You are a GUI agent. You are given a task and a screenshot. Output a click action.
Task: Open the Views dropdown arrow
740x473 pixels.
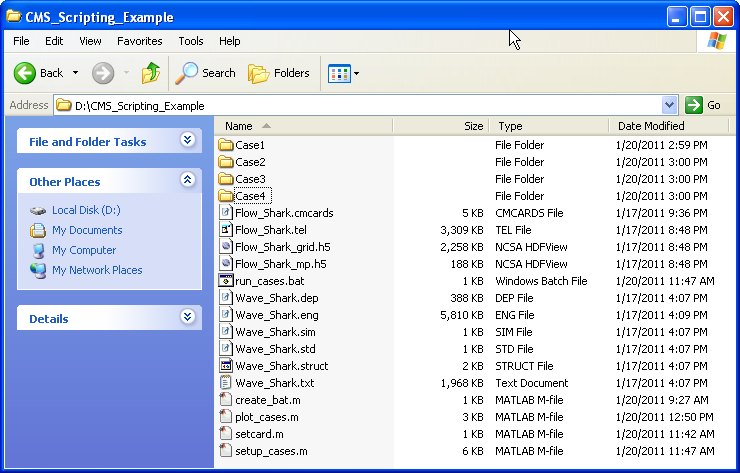pyautogui.click(x=356, y=73)
